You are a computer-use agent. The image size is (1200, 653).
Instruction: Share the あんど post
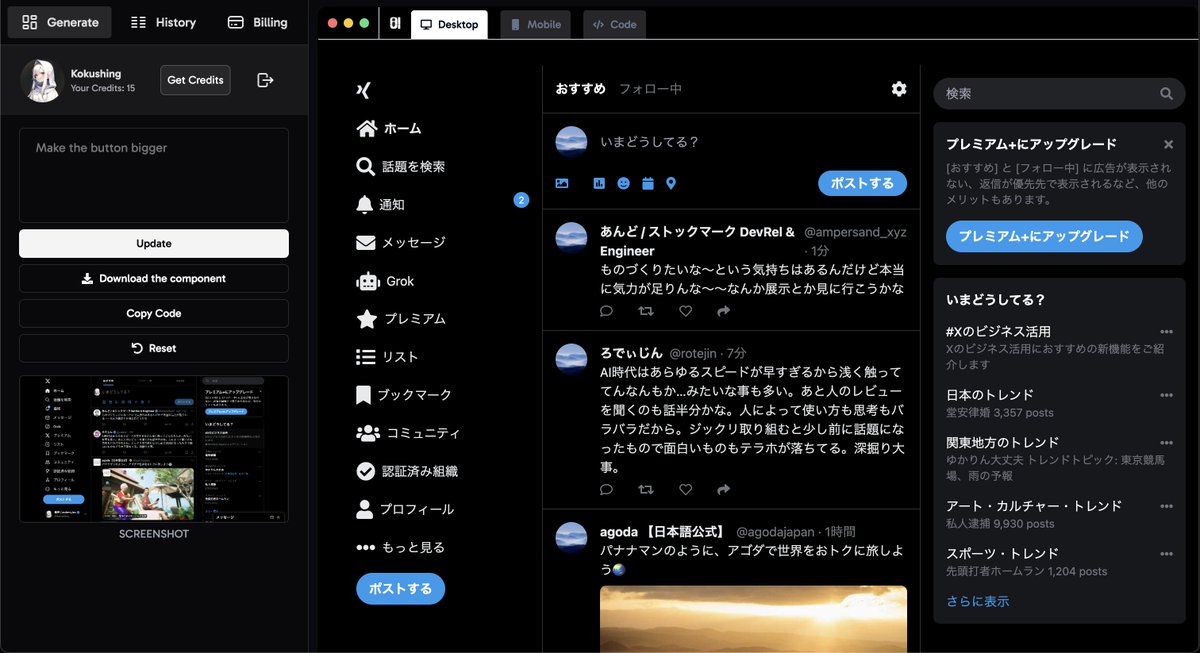point(724,311)
